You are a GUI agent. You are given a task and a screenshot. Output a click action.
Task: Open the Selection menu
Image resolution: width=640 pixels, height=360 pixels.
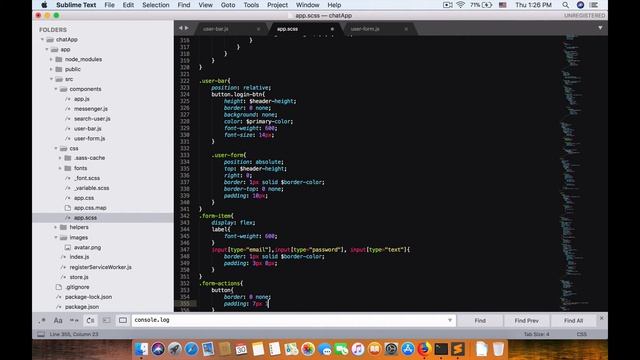(156, 5)
